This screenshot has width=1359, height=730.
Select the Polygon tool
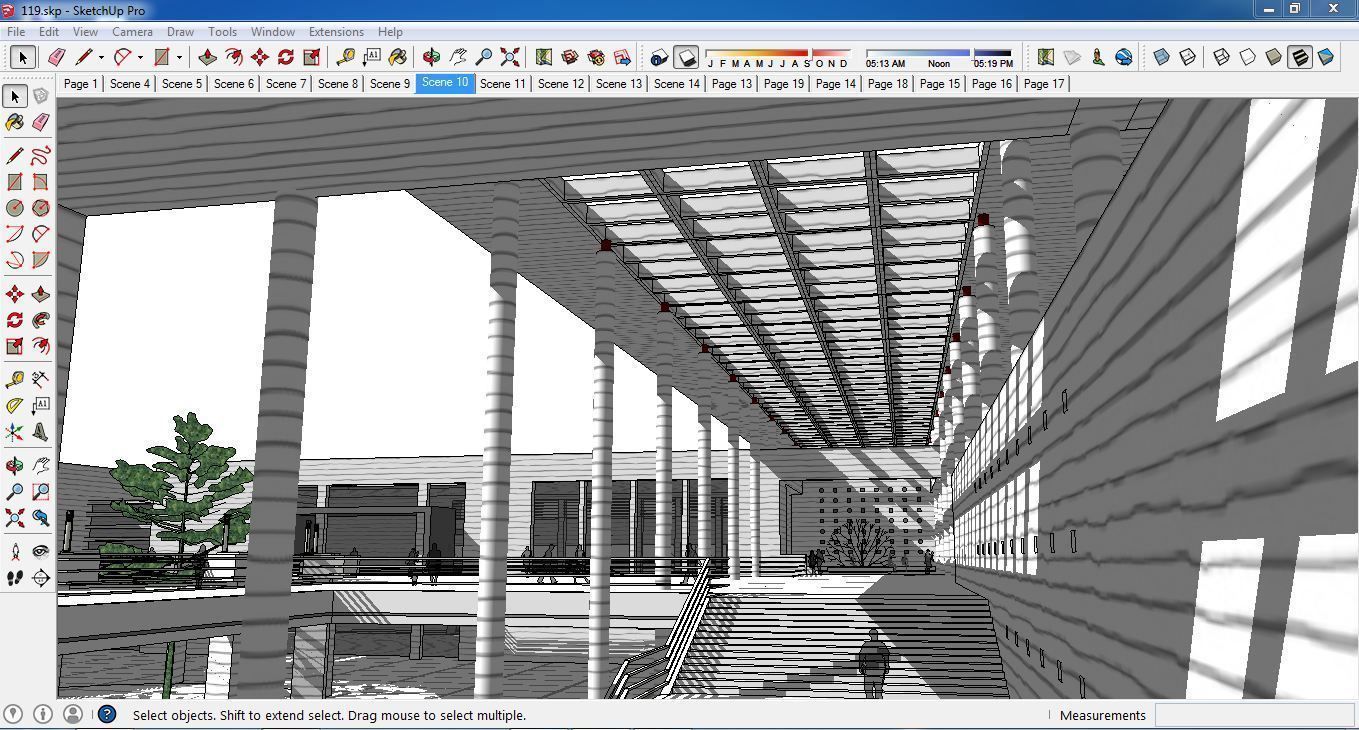pyautogui.click(x=40, y=208)
